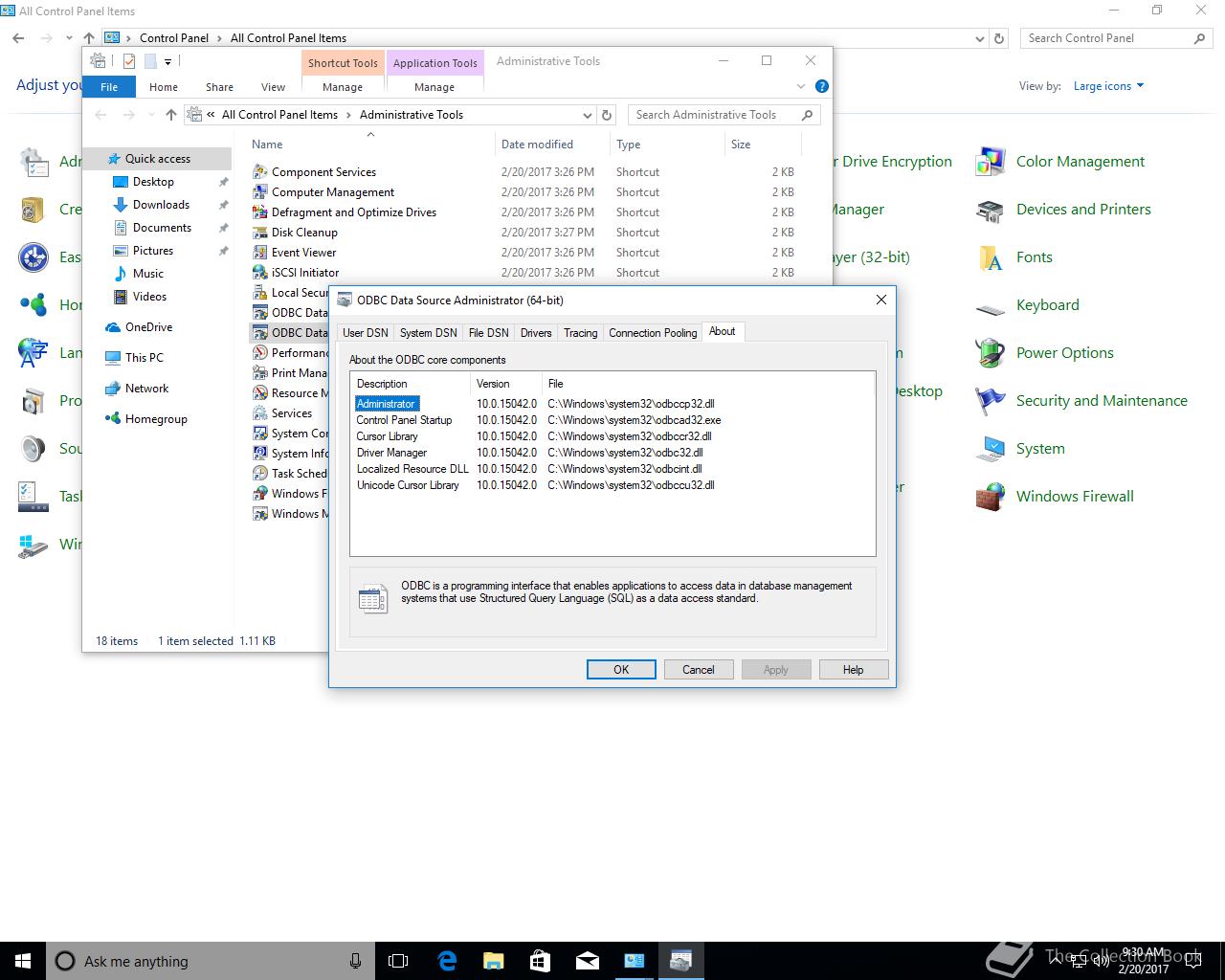Image resolution: width=1225 pixels, height=980 pixels.
Task: Click the Windows Start button
Action: point(23,961)
